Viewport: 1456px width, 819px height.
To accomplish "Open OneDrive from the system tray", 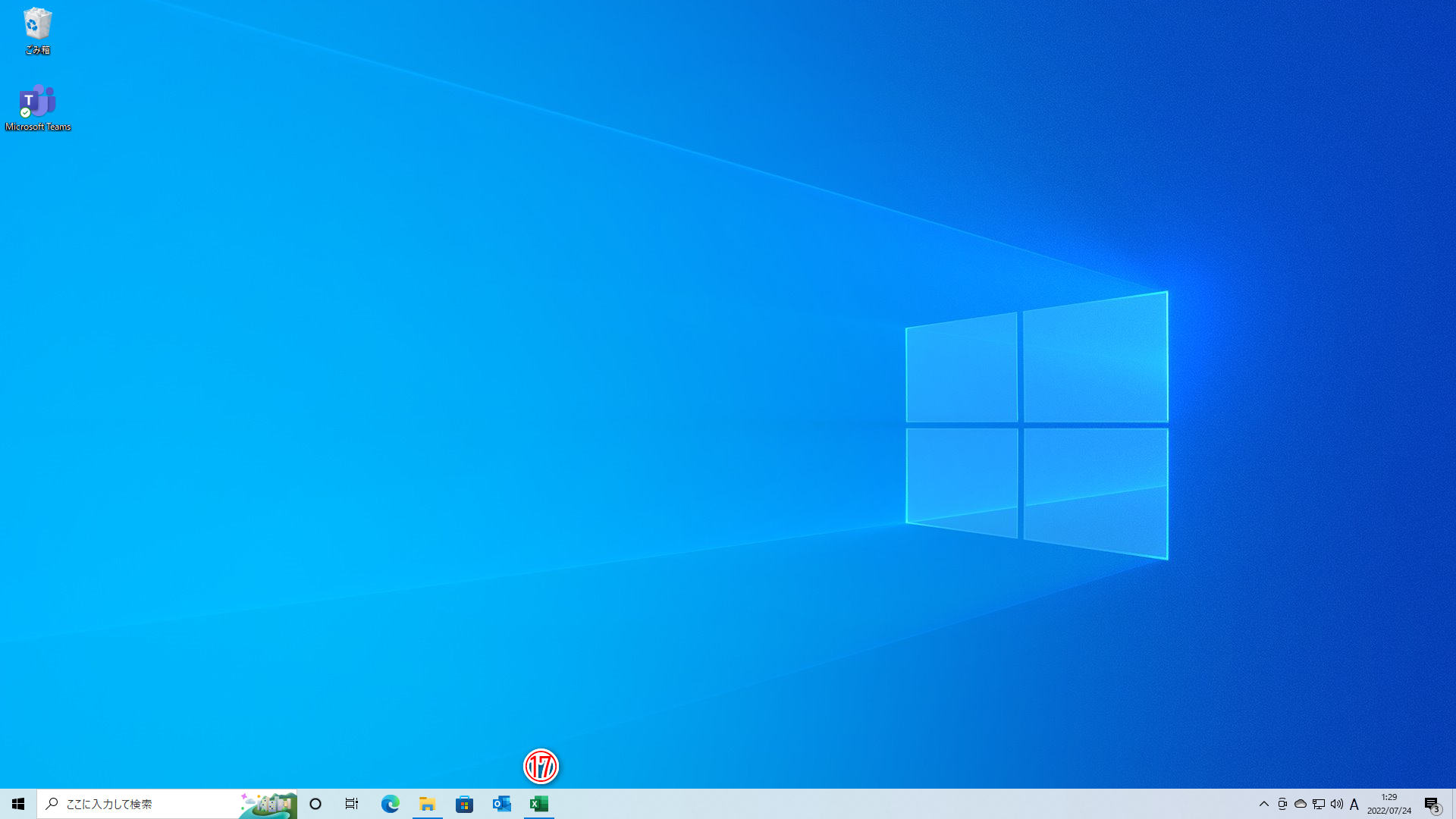I will [1300, 804].
